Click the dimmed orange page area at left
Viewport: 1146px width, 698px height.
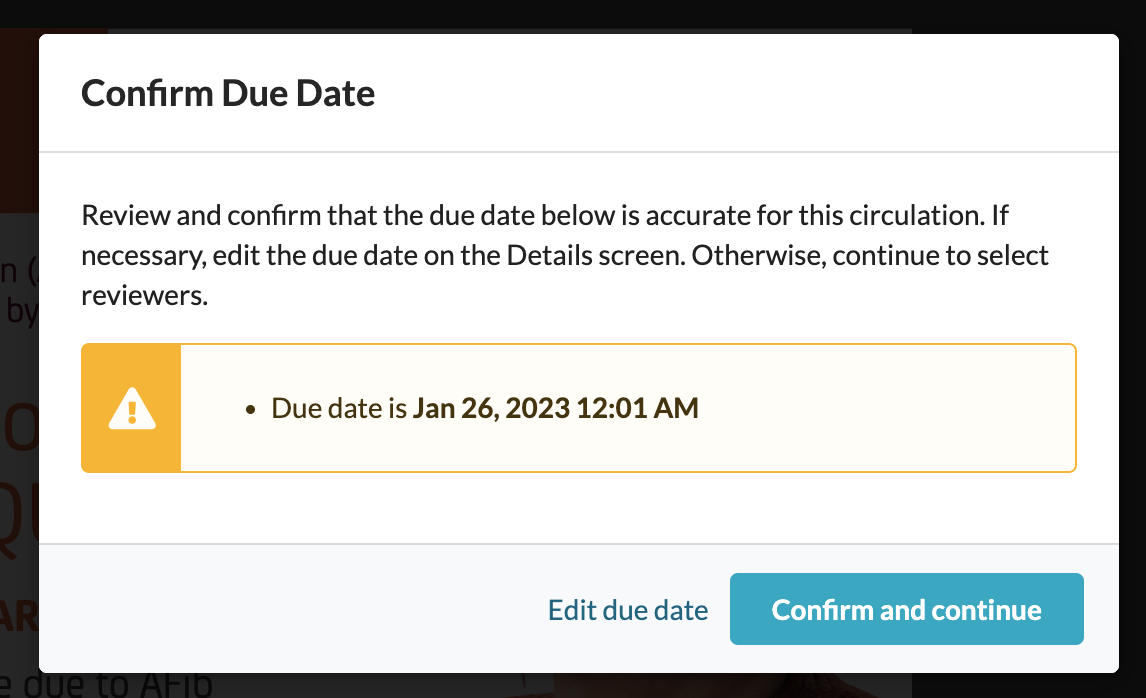coord(18,121)
